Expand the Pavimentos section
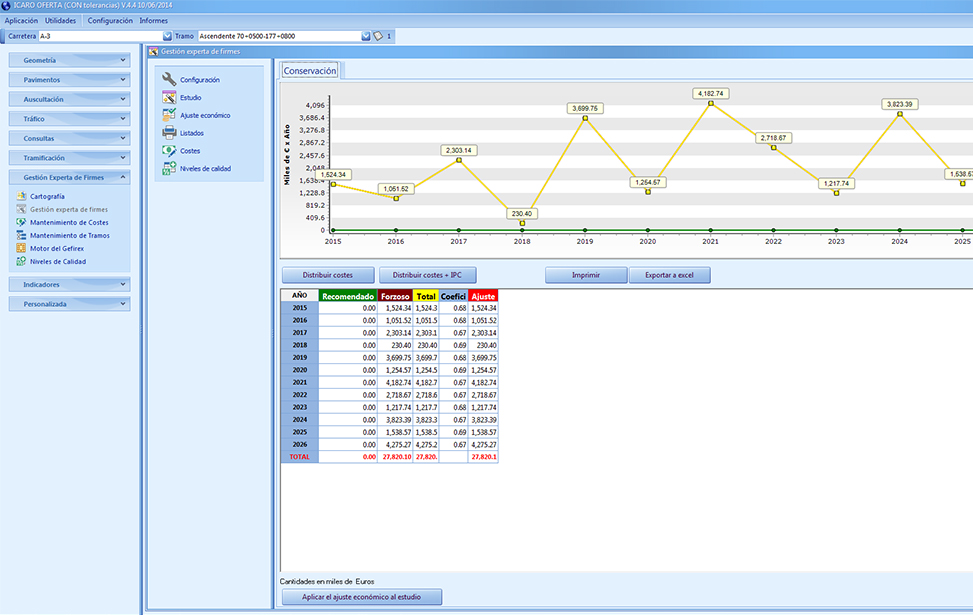Viewport: 973px width, 615px height. pyautogui.click(x=70, y=79)
